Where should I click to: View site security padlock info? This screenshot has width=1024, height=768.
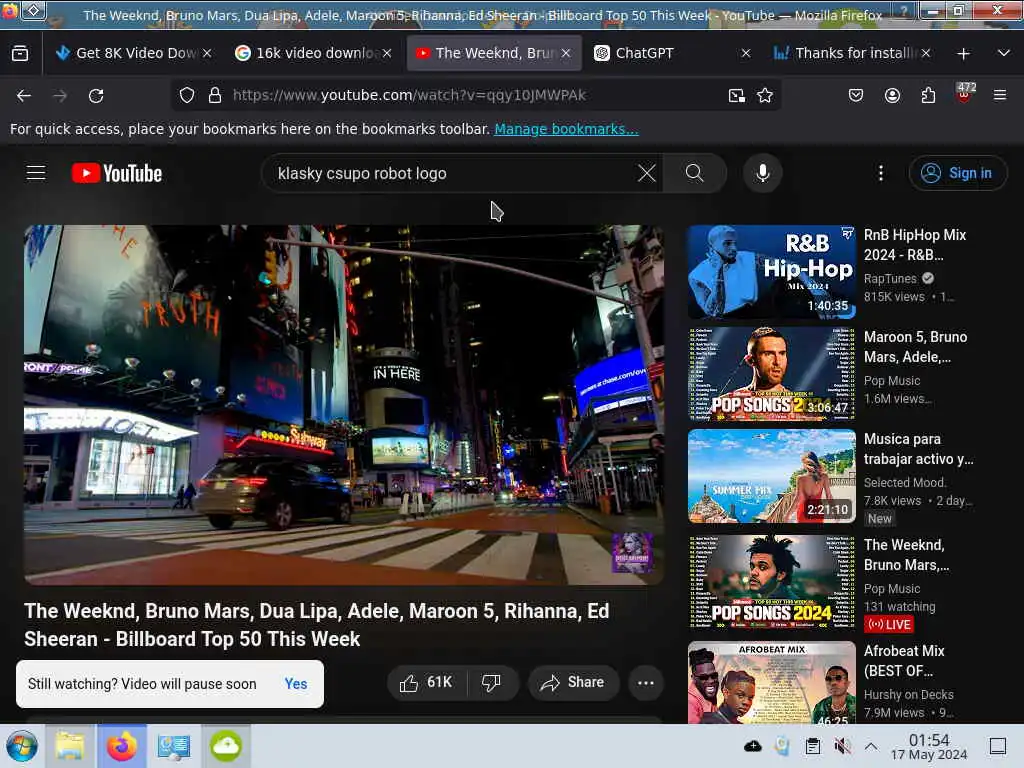[x=214, y=95]
